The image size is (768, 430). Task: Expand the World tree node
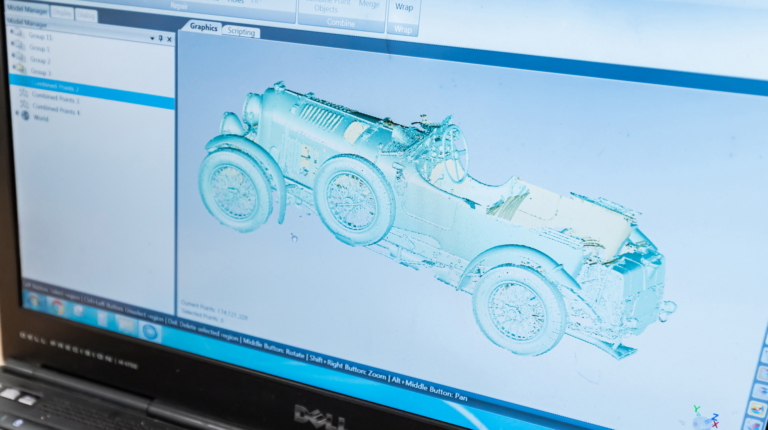14,115
